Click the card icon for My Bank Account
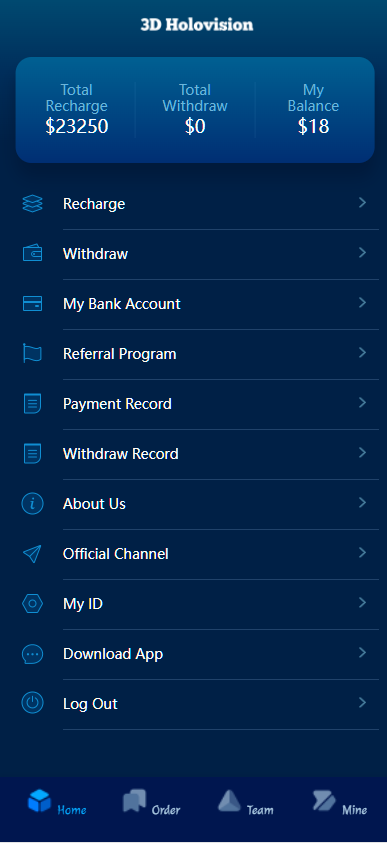Viewport: 387px width, 843px height. point(32,303)
